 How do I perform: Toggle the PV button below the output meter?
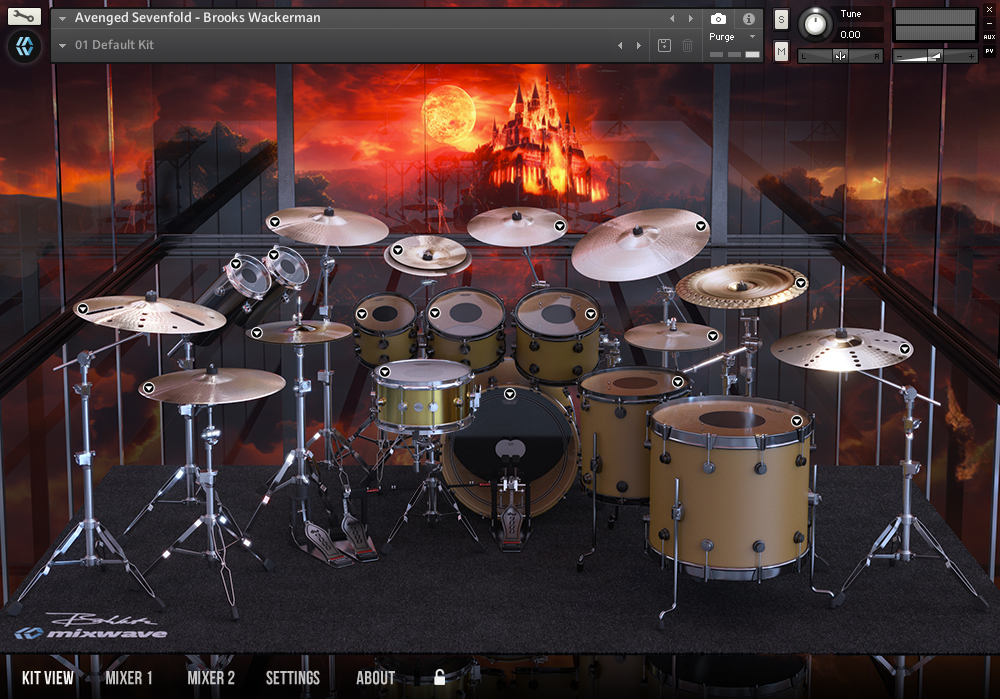[x=989, y=51]
